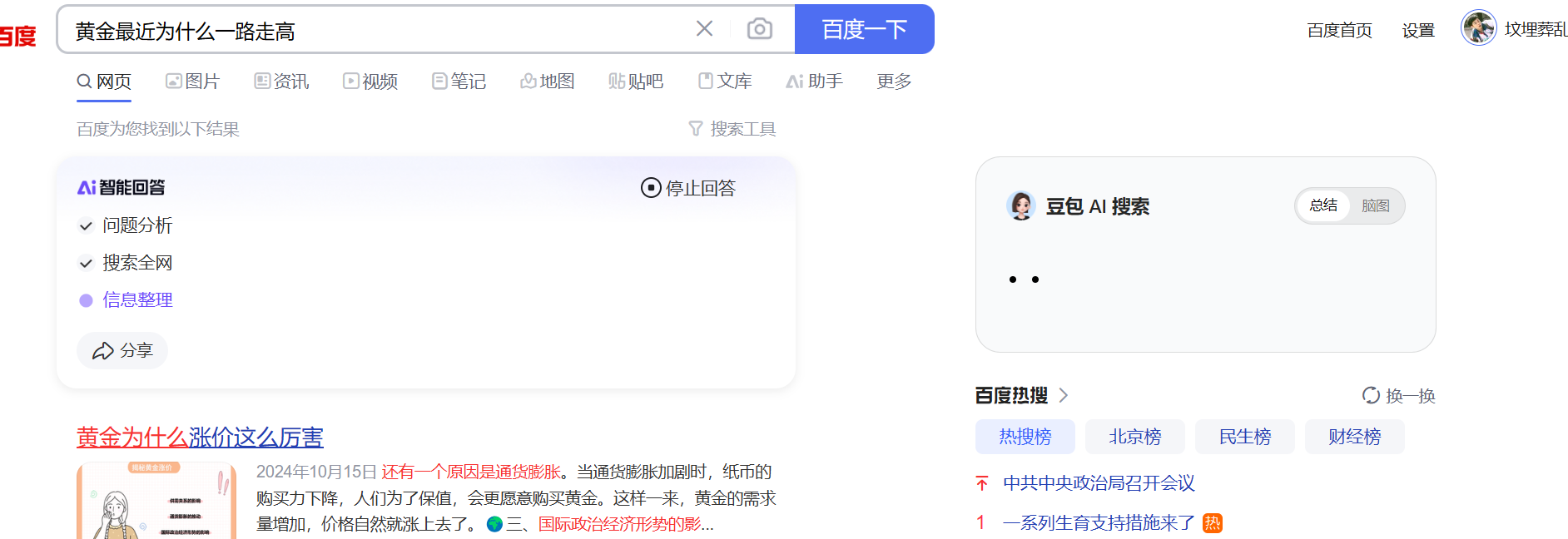Select the 财经榜 hot list tab
The image size is (1568, 539).
(x=1354, y=437)
